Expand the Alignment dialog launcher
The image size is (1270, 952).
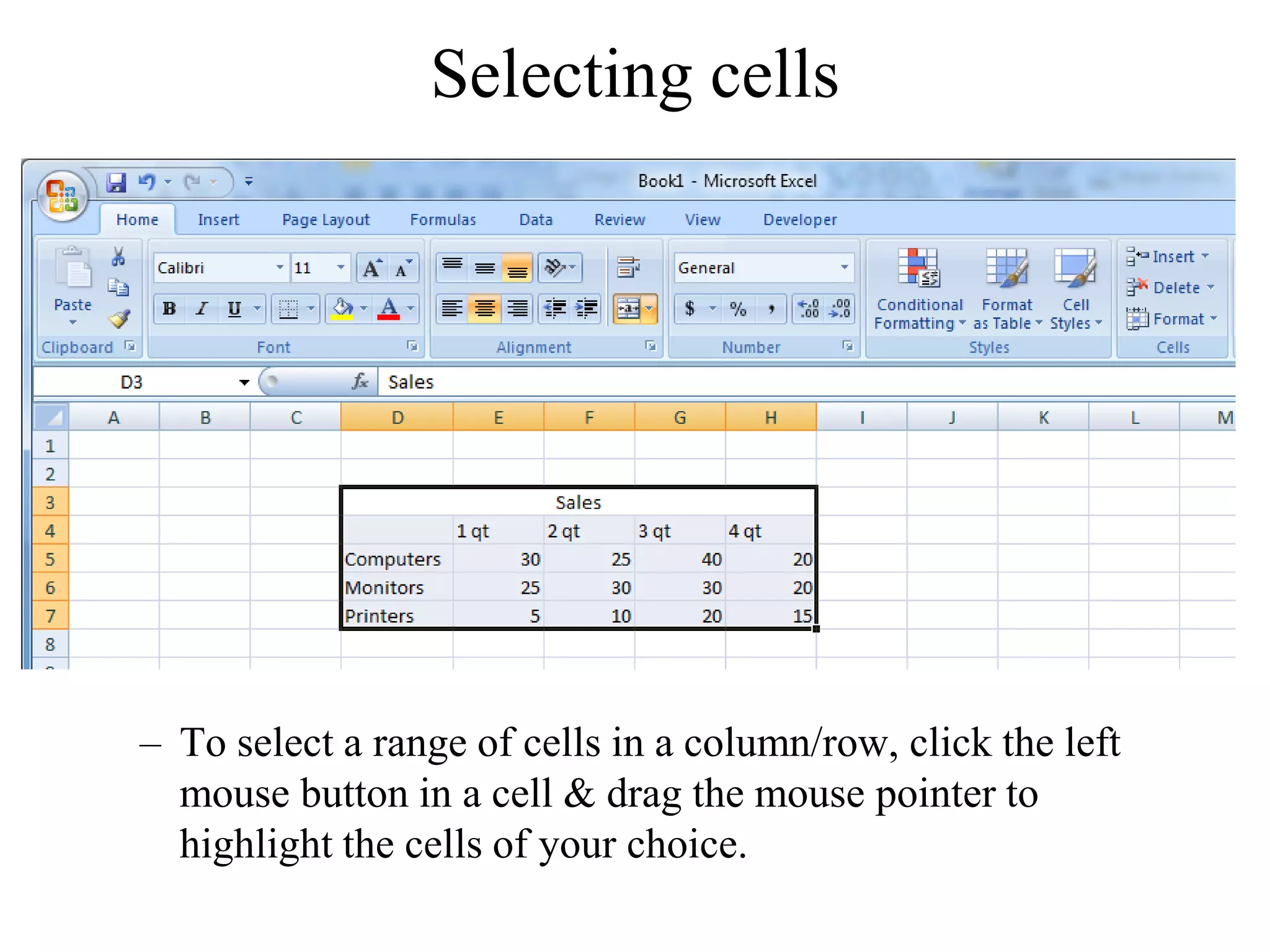651,346
